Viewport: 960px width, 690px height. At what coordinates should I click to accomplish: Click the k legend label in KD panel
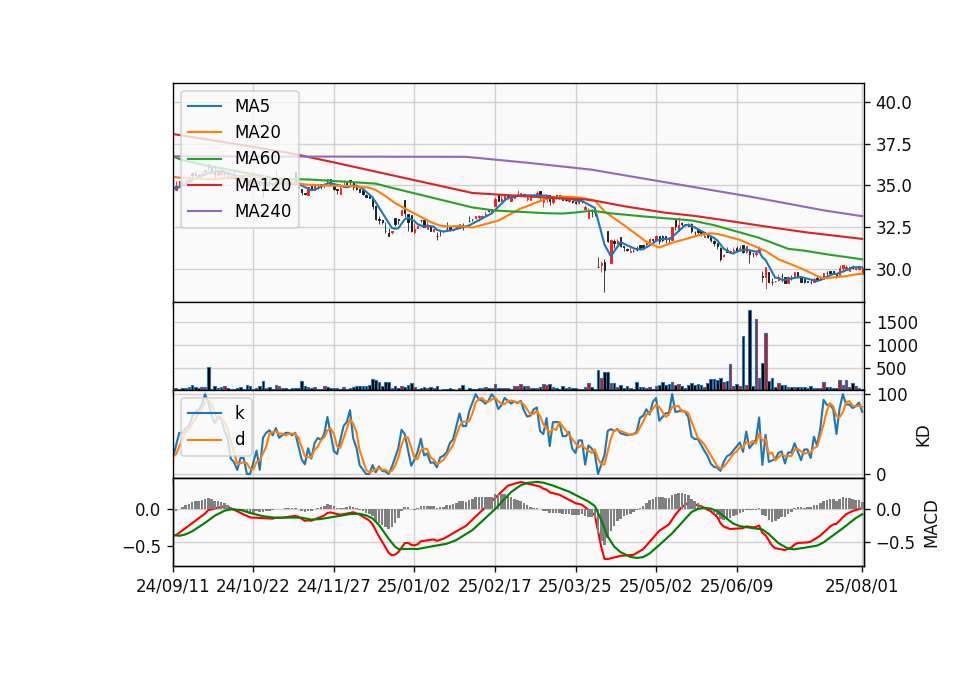coord(239,413)
